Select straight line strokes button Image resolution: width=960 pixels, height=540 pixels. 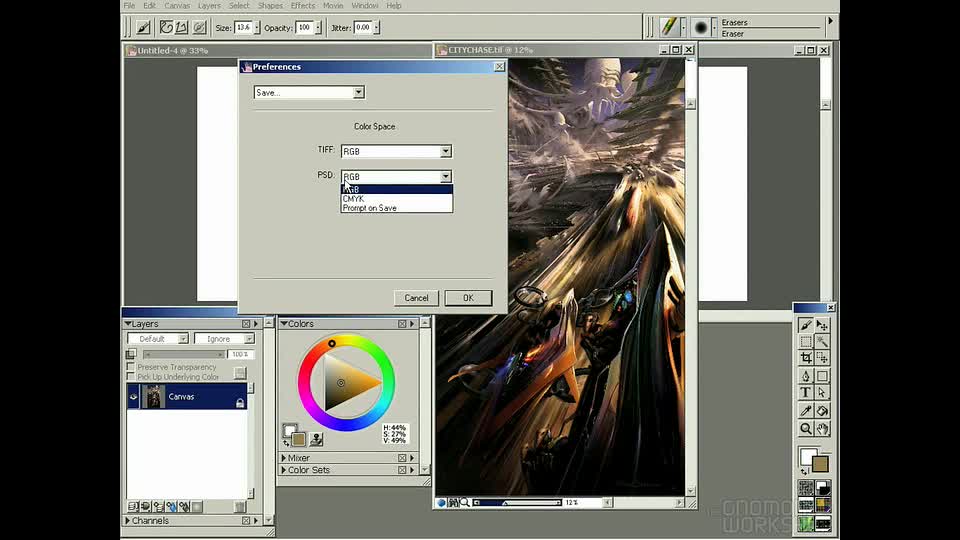[x=182, y=28]
